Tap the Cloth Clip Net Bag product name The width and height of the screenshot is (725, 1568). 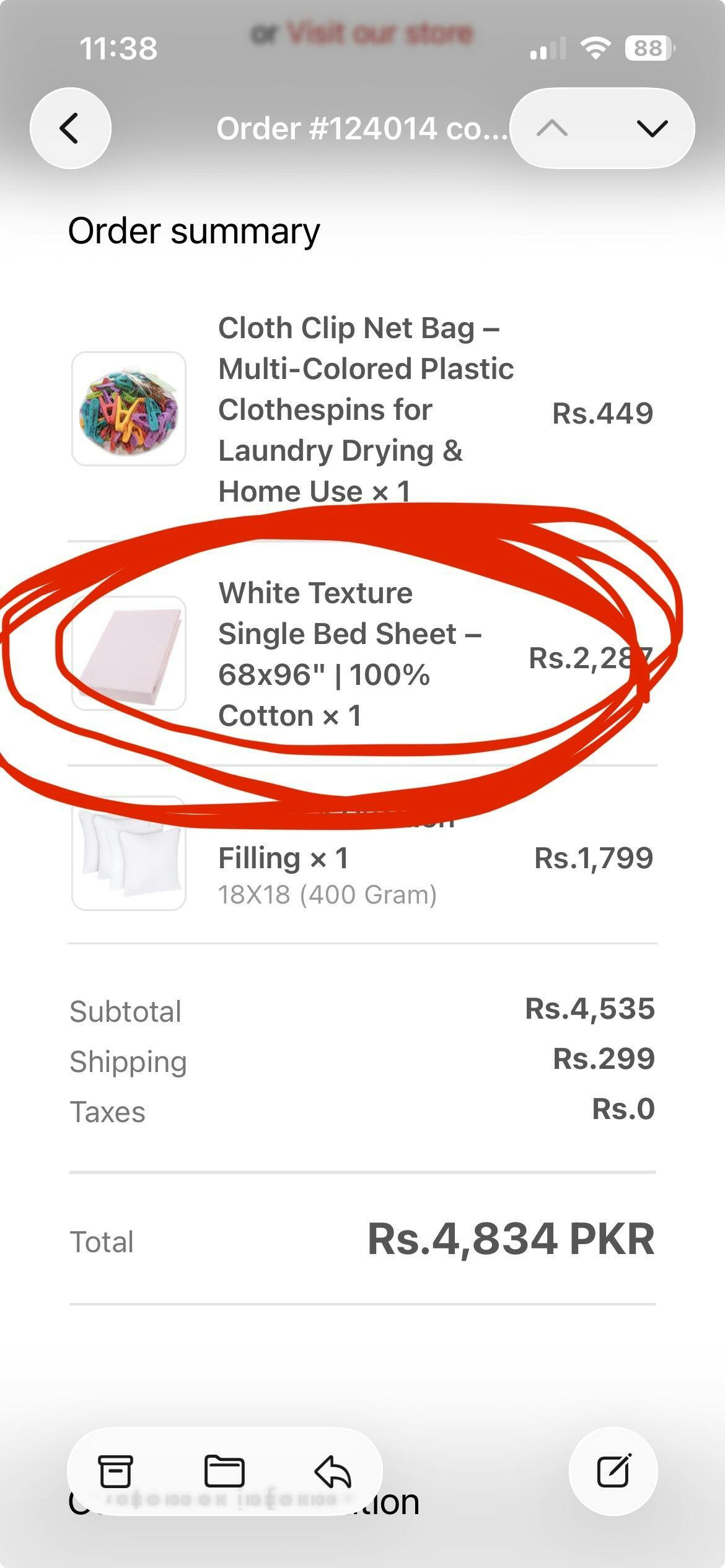click(x=366, y=409)
